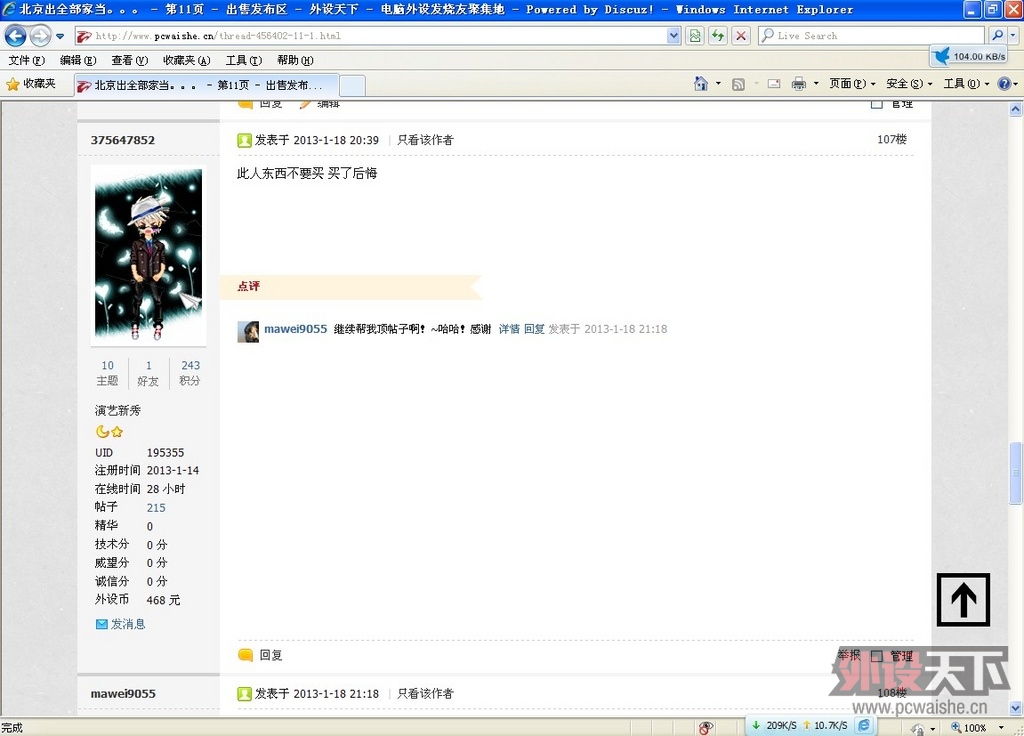
Task: Click the status bar popup blocker icon
Action: pyautogui.click(x=705, y=727)
